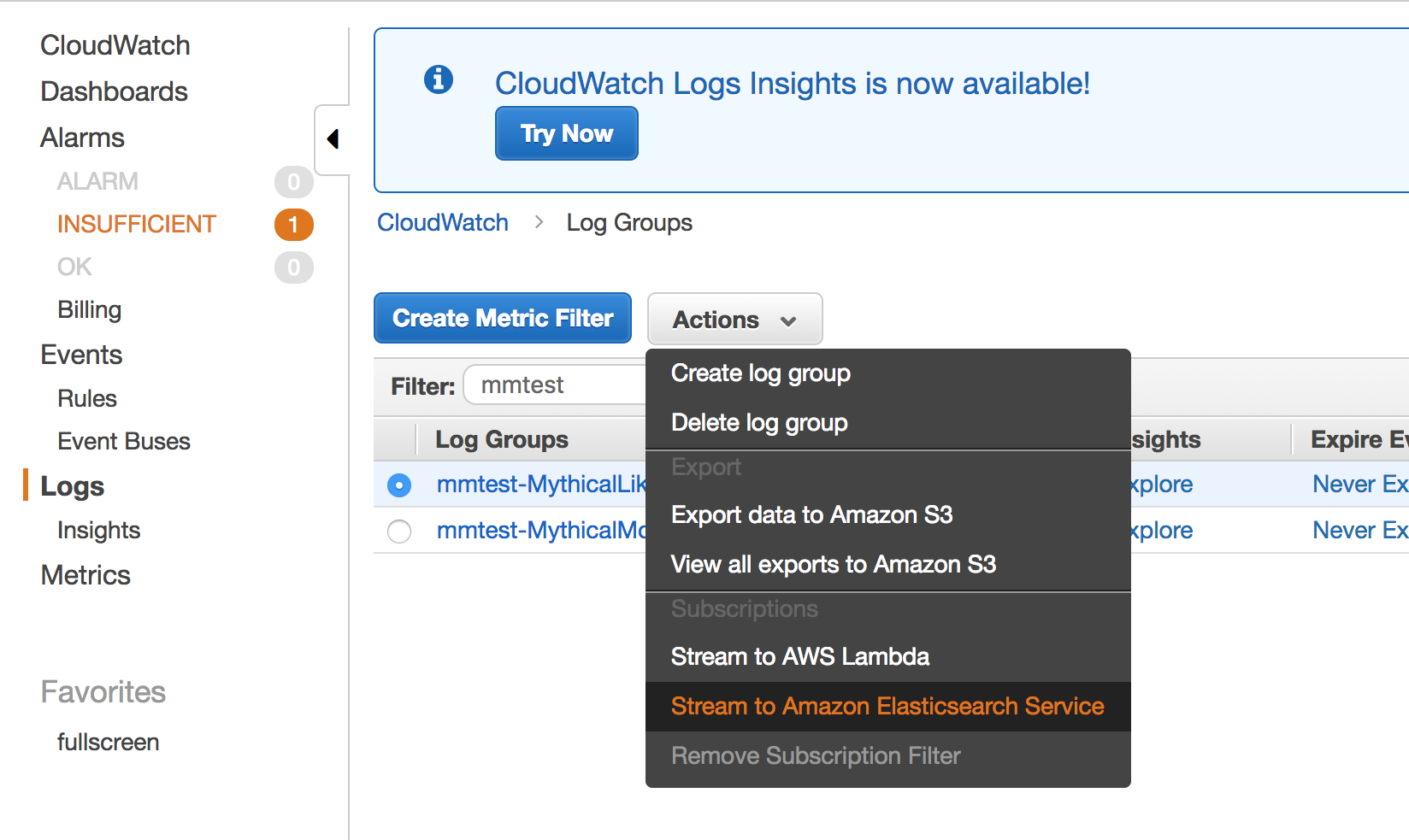This screenshot has width=1409, height=840.
Task: Open Insights under Logs
Action: point(99,530)
